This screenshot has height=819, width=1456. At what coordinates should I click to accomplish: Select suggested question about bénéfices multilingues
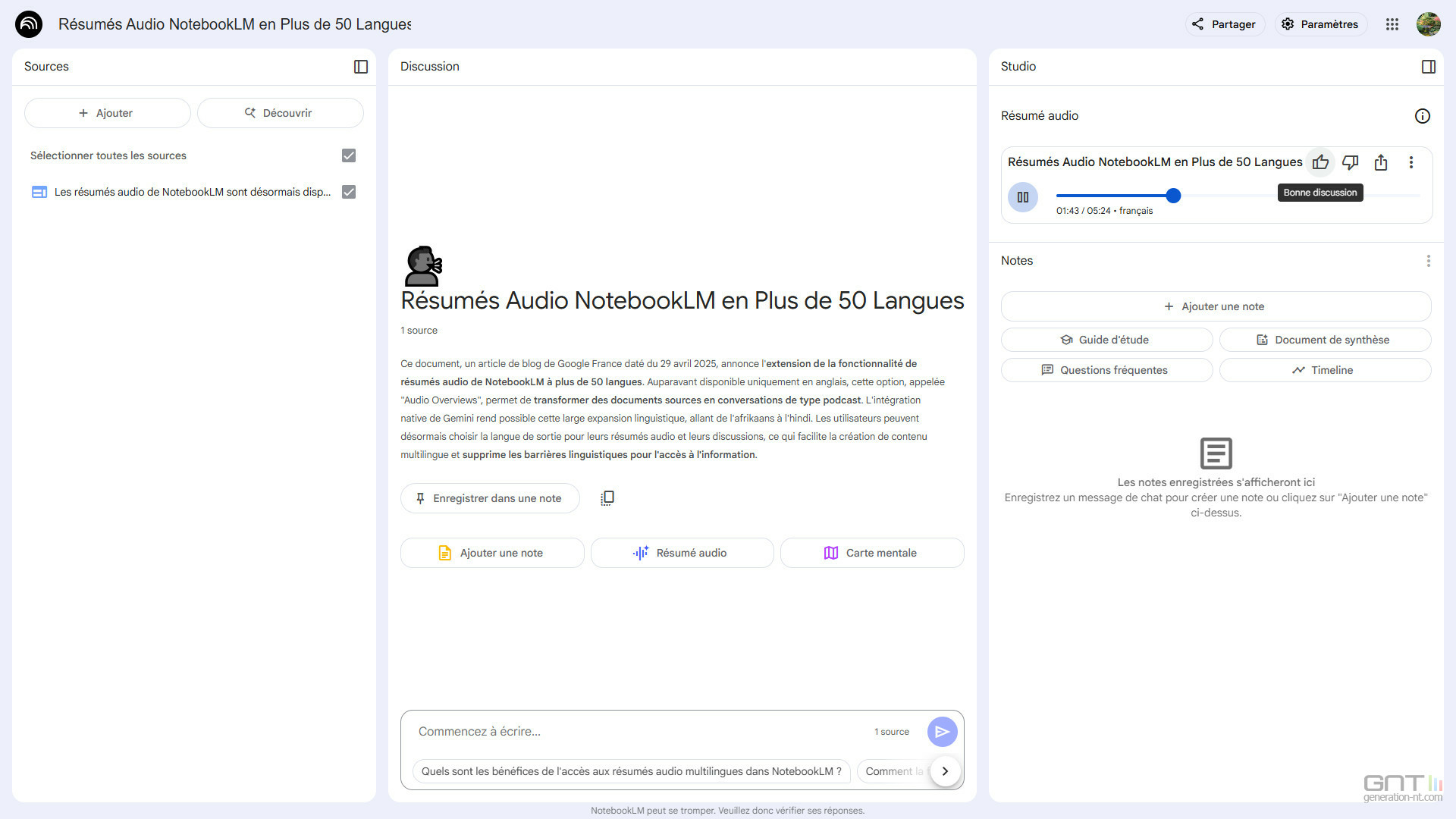click(631, 771)
